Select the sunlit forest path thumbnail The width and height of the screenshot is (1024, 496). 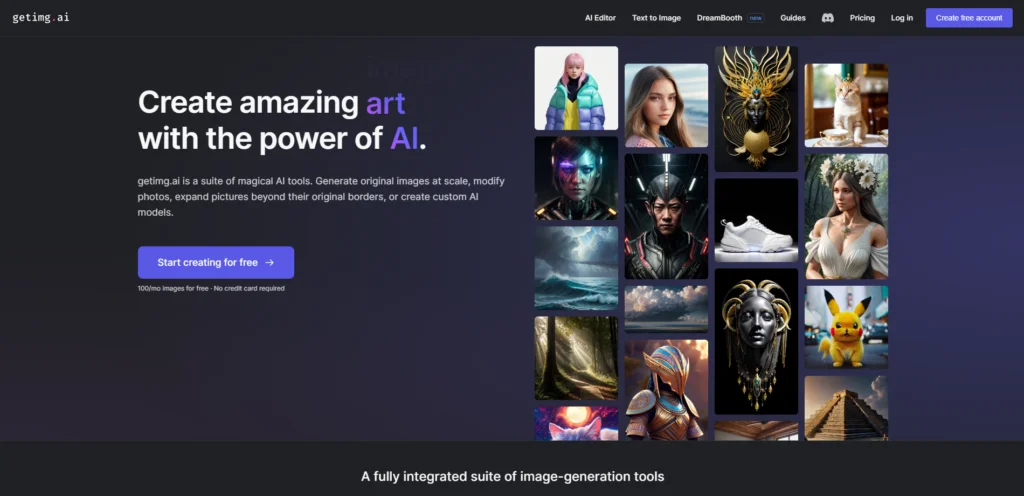click(576, 358)
